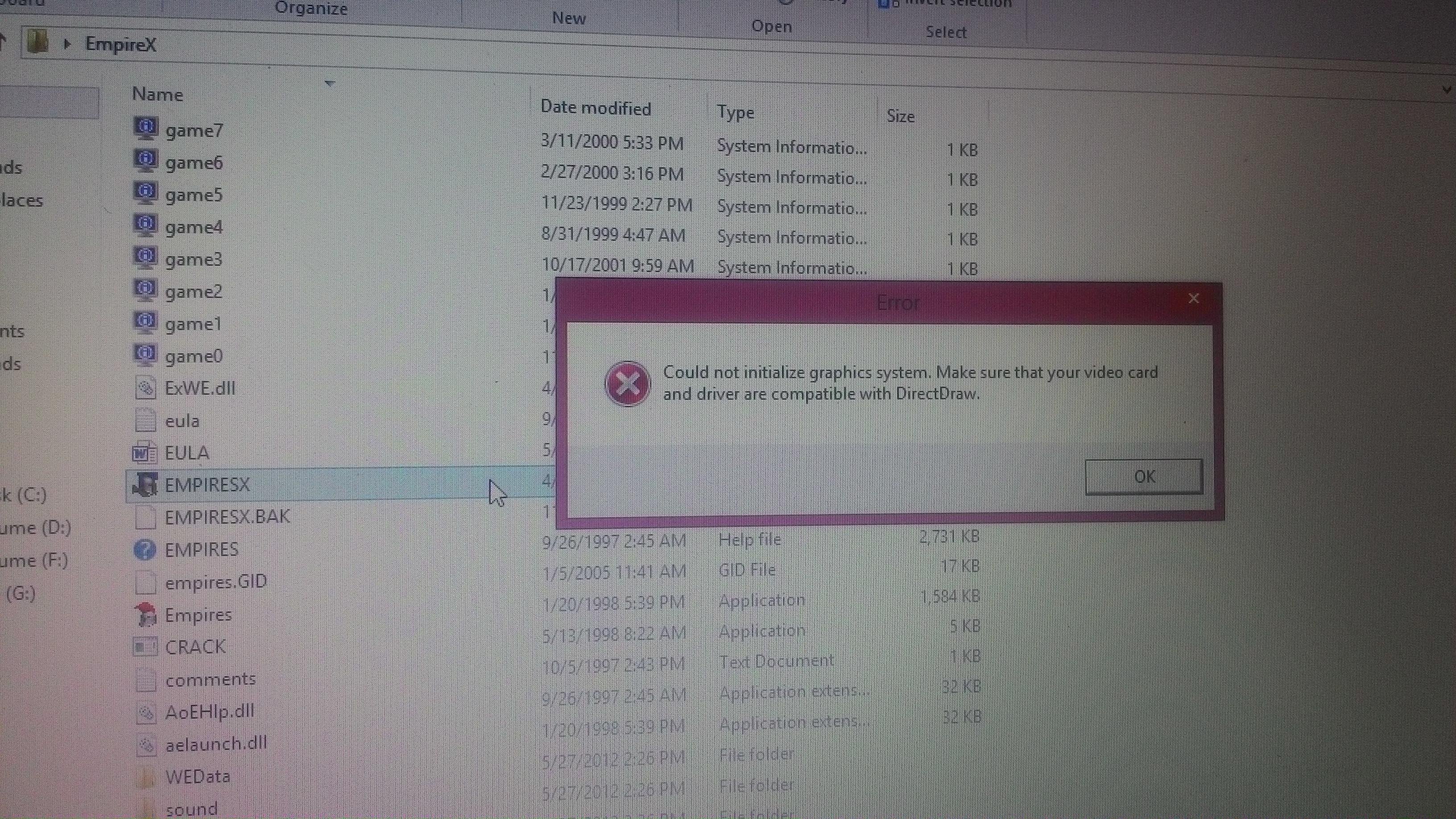
Task: Click the date 10/5/1997 2:43 PM
Action: point(614,664)
